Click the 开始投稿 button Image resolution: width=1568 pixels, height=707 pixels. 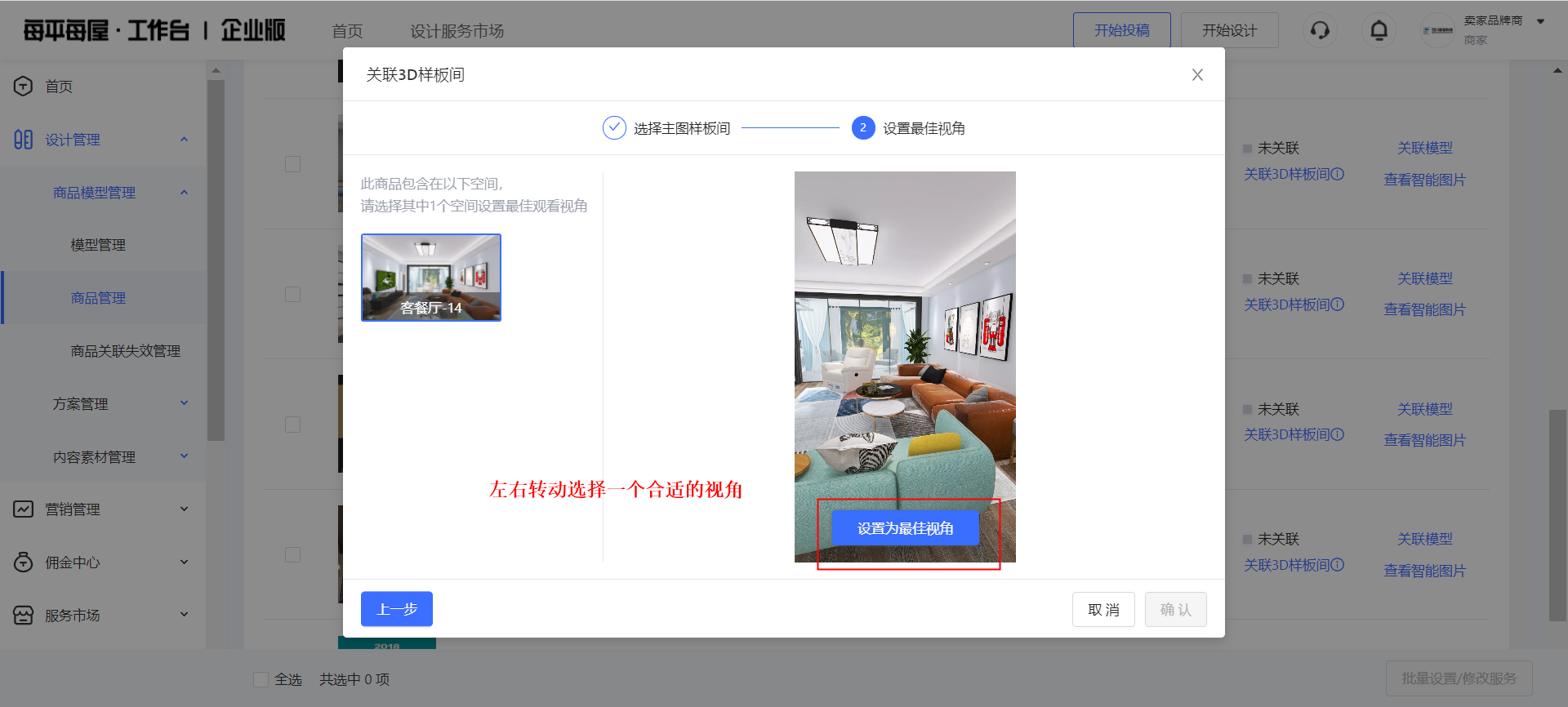[x=1121, y=30]
